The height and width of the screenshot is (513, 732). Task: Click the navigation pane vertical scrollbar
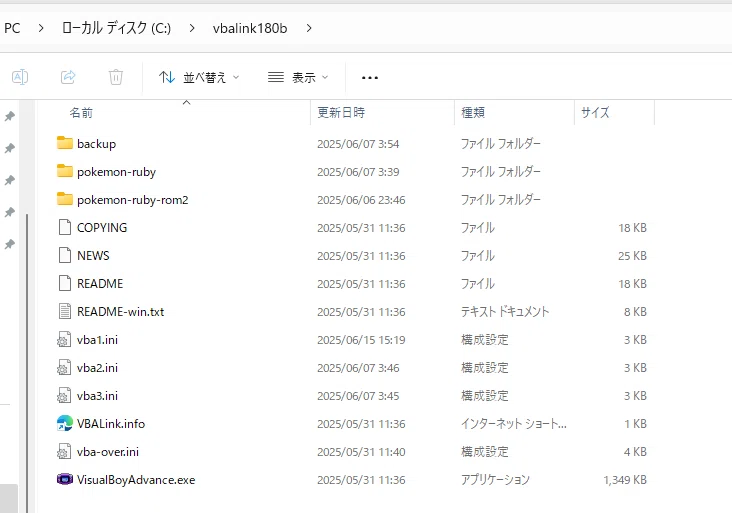tap(27, 363)
